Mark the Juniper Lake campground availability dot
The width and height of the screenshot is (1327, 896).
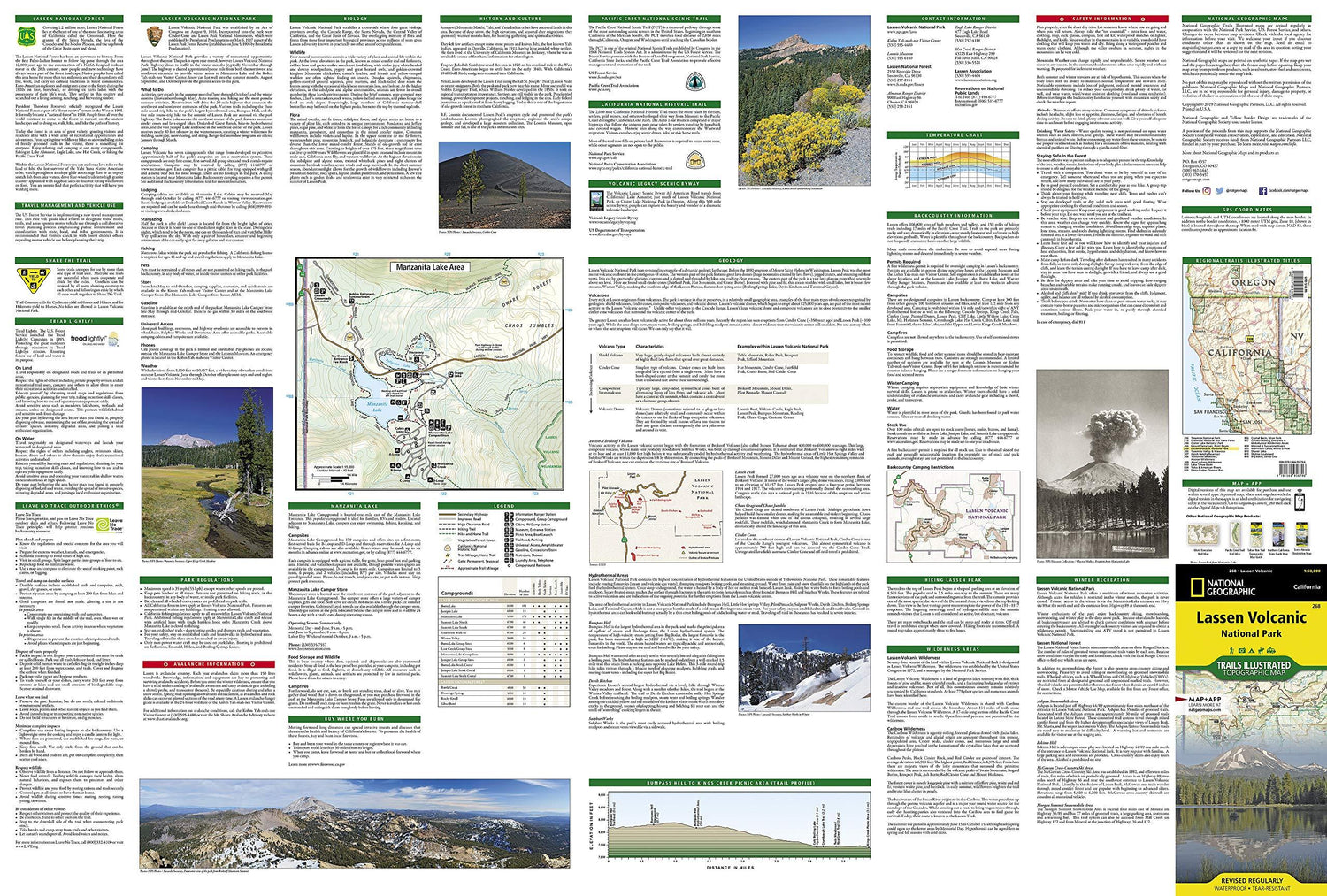click(544, 611)
